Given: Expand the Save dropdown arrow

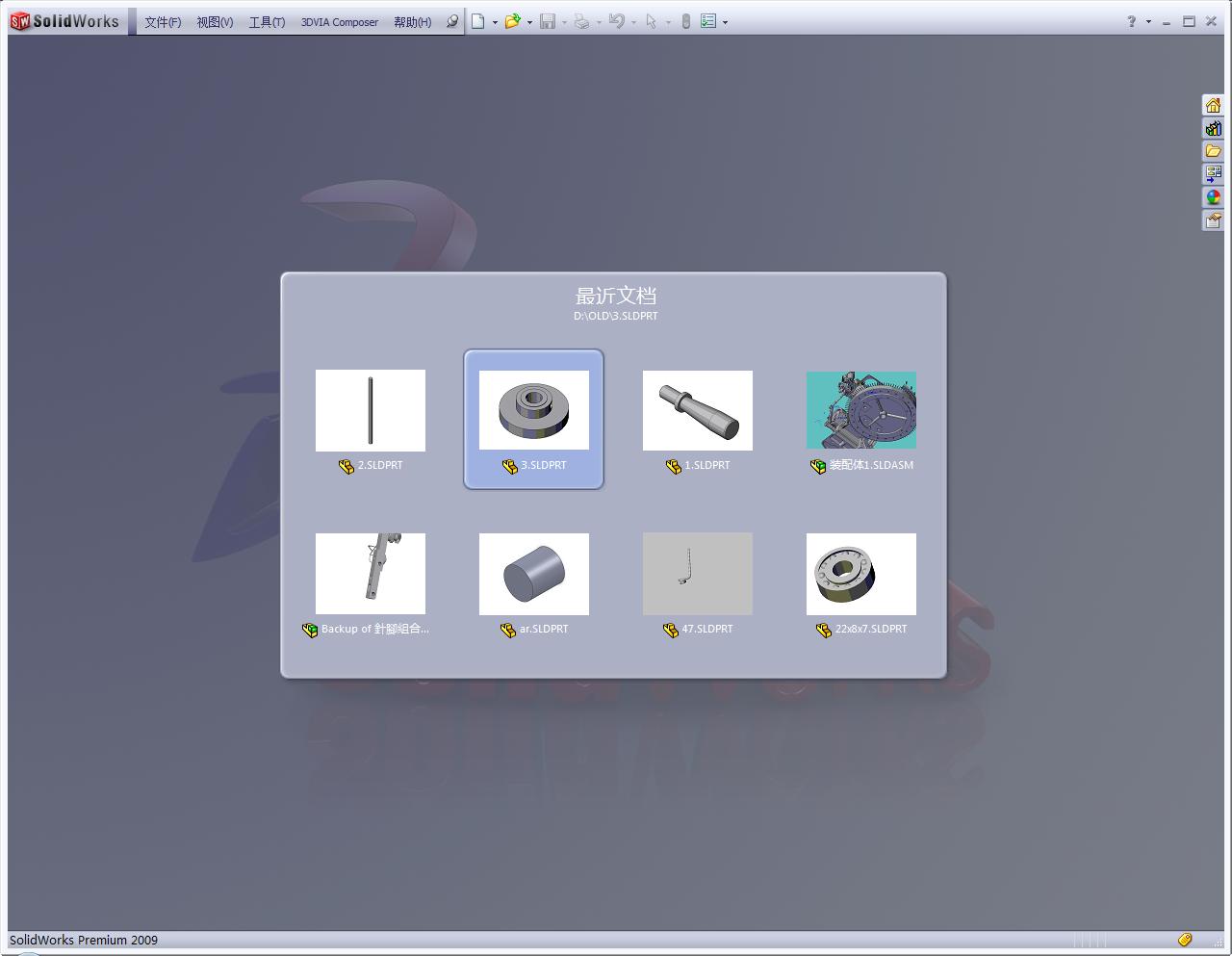Looking at the screenshot, I should click(x=564, y=22).
